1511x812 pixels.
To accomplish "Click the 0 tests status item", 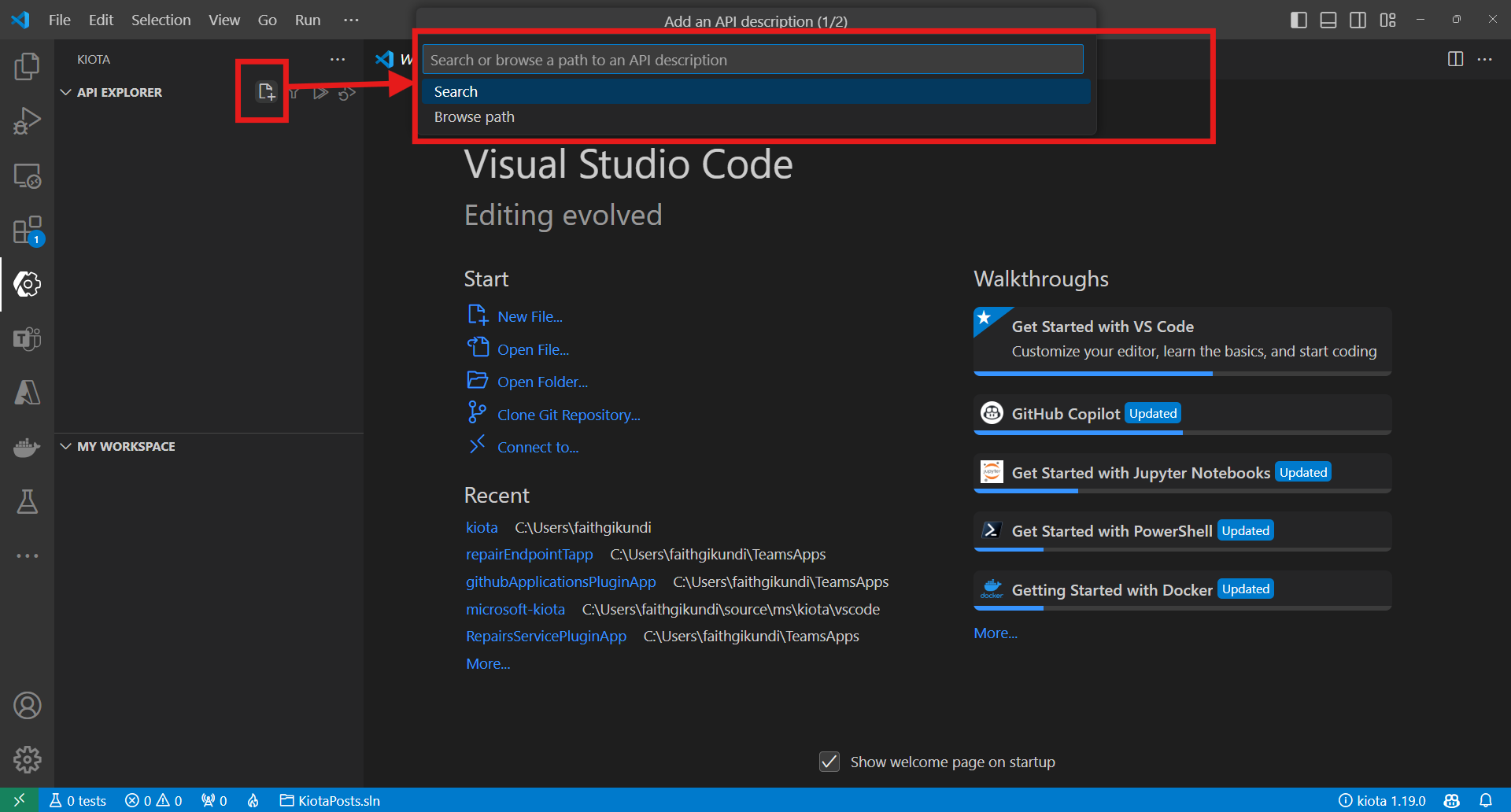I will pos(78,800).
